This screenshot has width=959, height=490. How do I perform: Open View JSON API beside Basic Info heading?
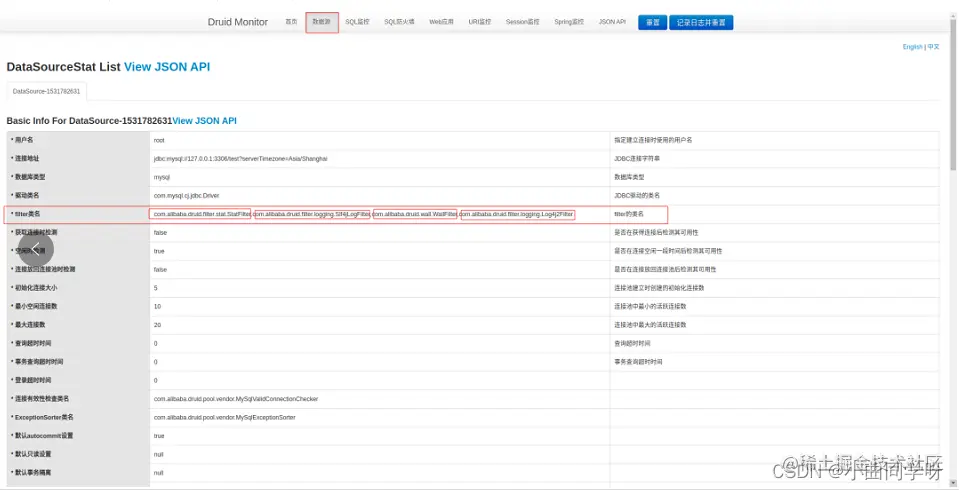204,121
